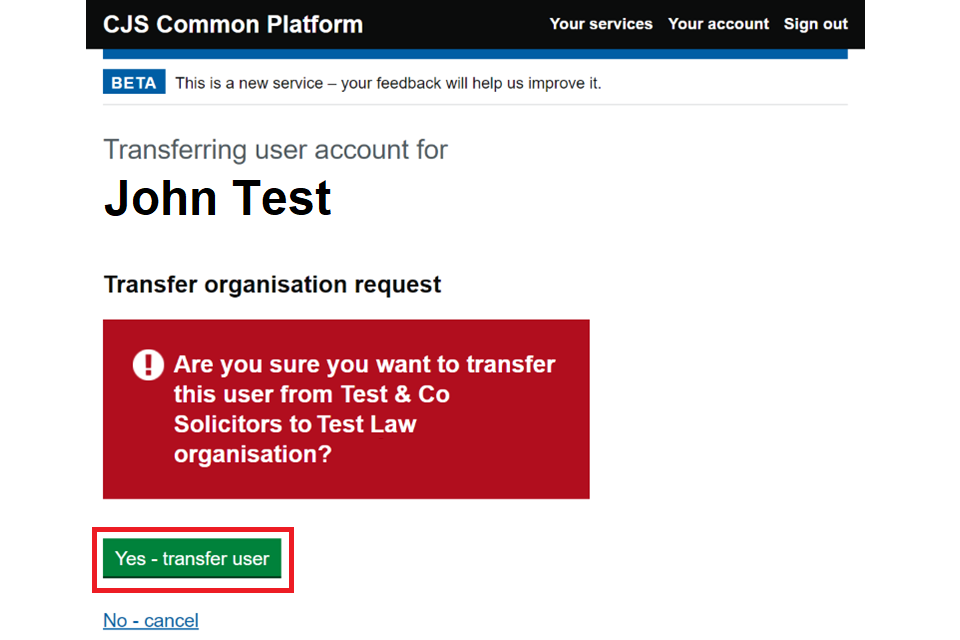Go to Your account page

click(718, 24)
